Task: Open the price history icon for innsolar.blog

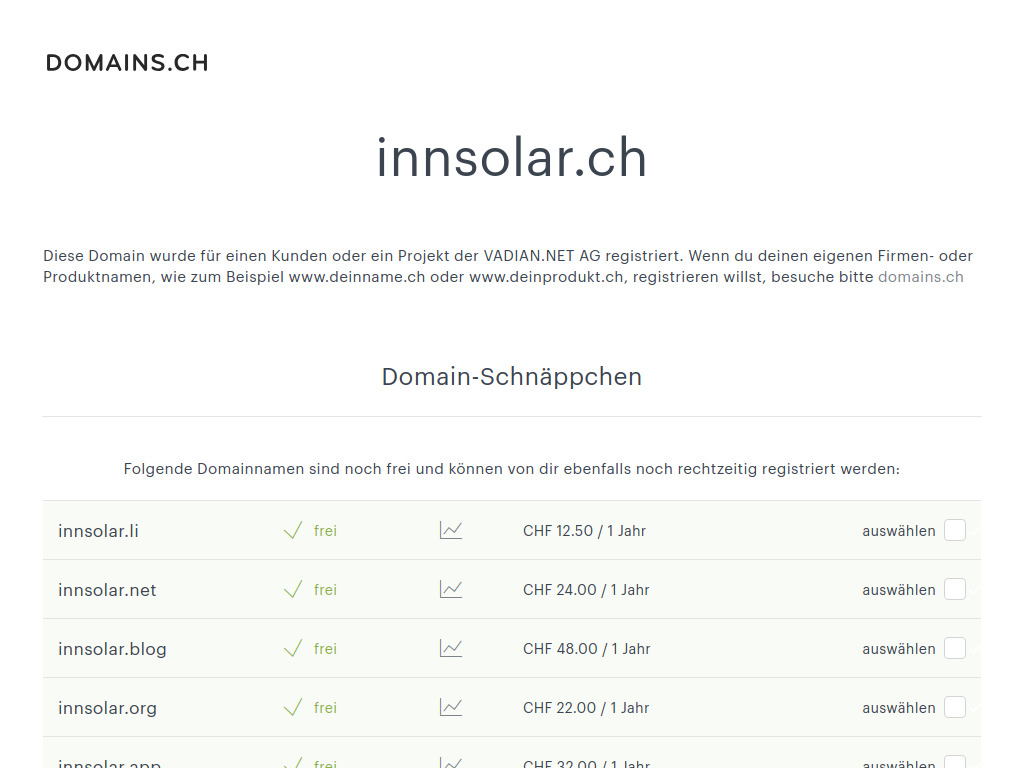Action: pyautogui.click(x=450, y=648)
